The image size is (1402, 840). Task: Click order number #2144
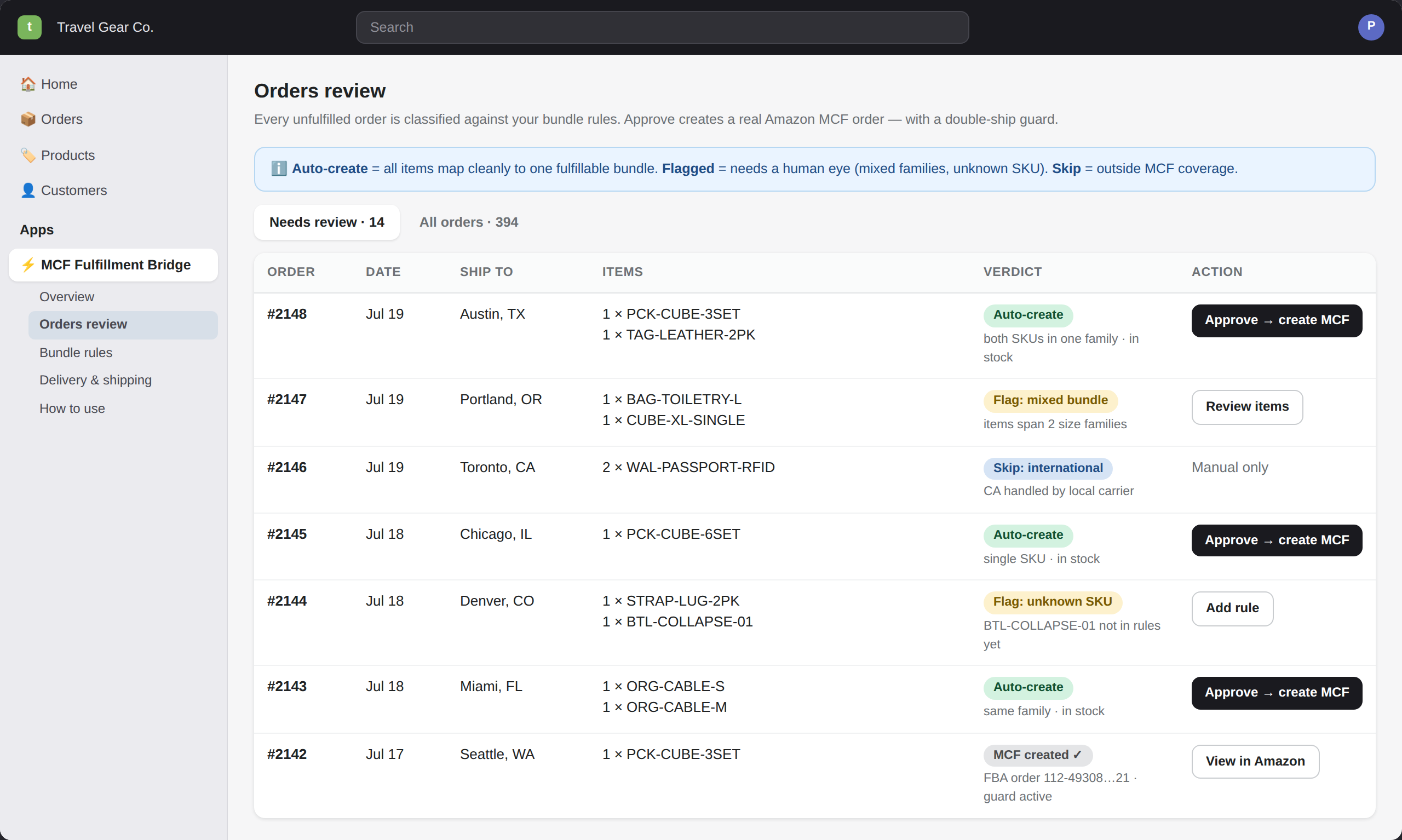pos(287,601)
